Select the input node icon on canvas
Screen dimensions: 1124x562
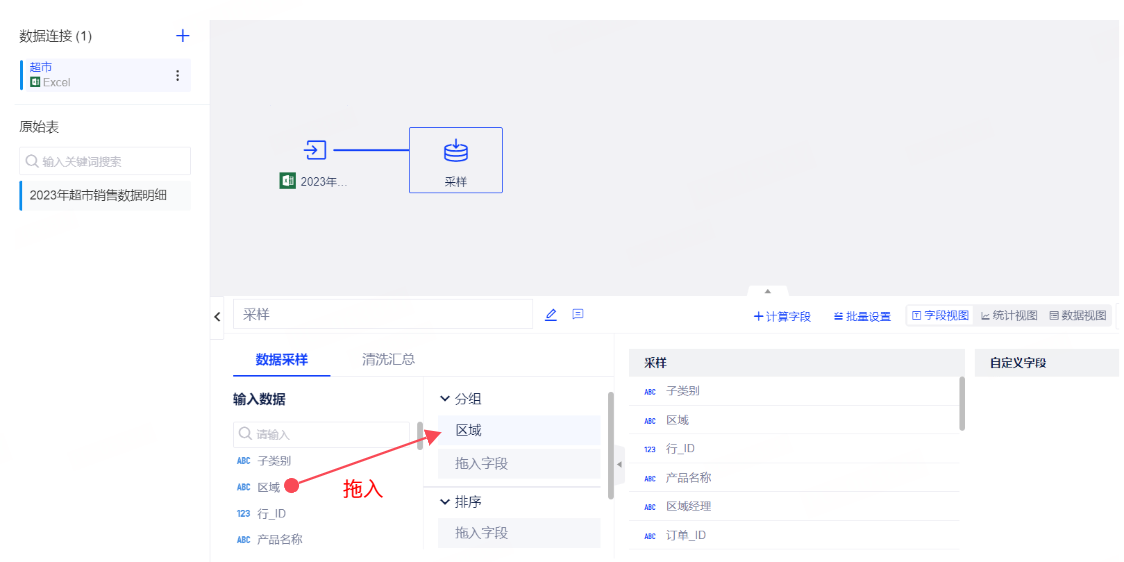tap(315, 151)
